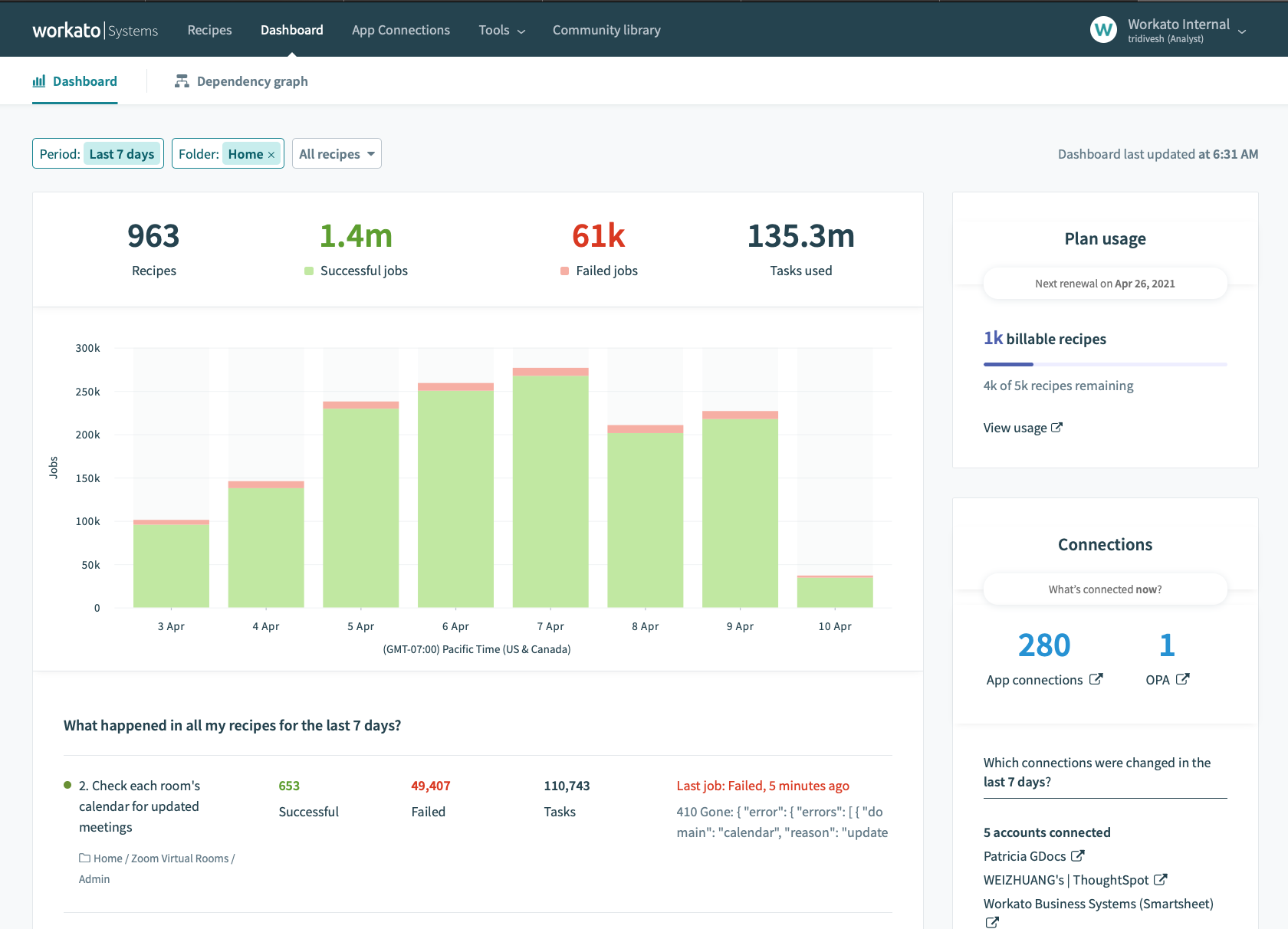Open the View usage link
The width and height of the screenshot is (1288, 929).
pos(1023,428)
